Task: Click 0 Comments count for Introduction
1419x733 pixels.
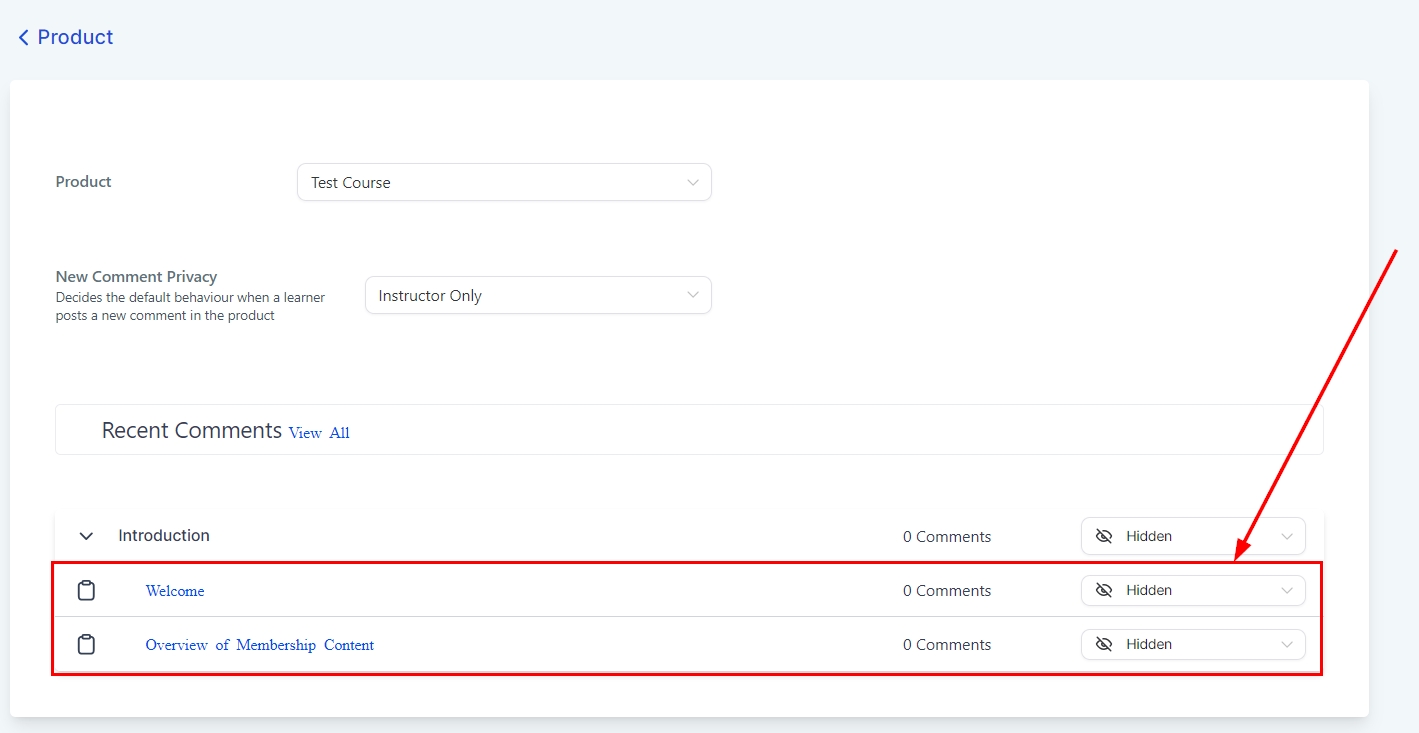Action: pos(947,537)
